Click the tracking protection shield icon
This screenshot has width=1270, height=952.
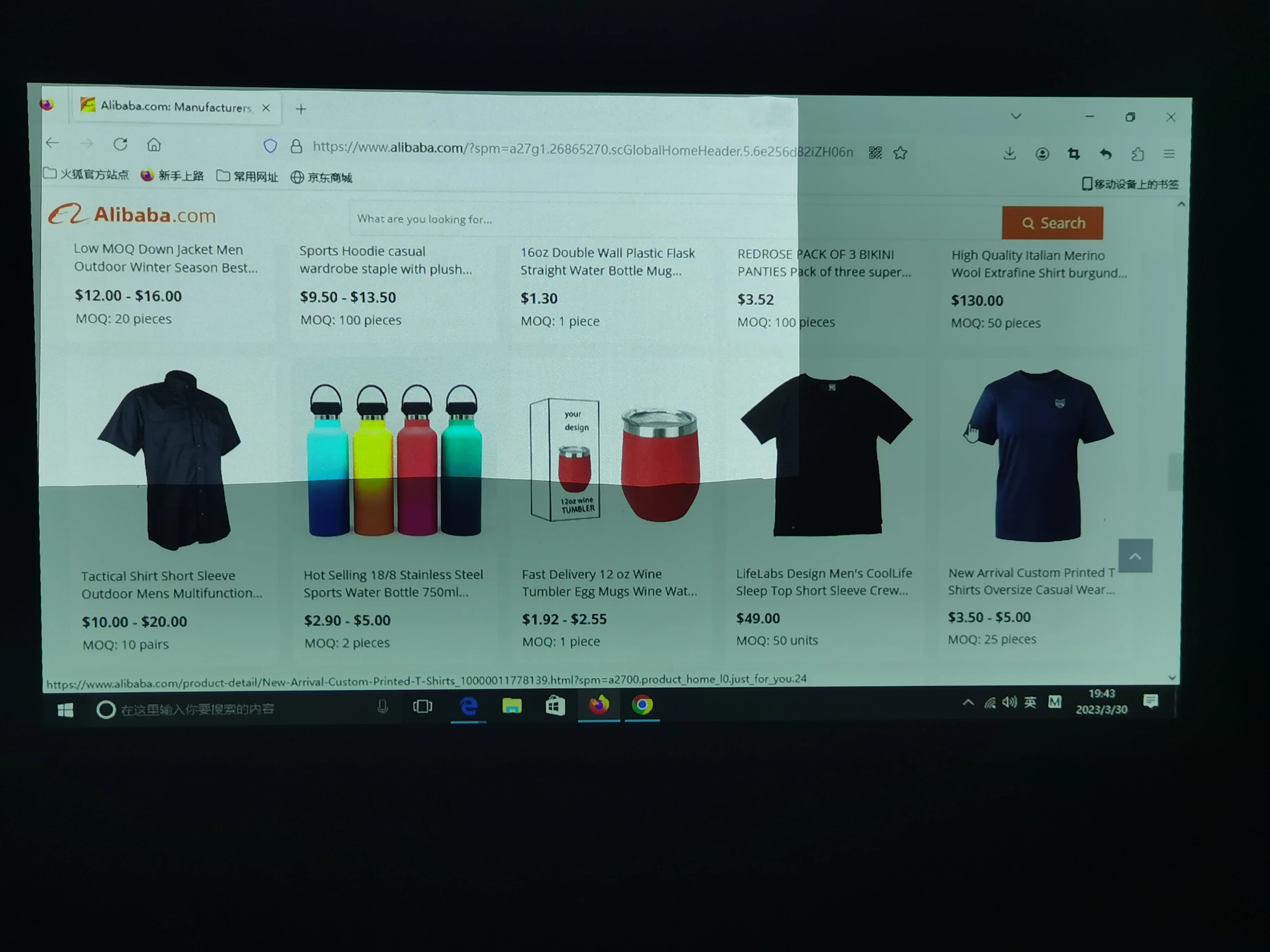(x=270, y=146)
